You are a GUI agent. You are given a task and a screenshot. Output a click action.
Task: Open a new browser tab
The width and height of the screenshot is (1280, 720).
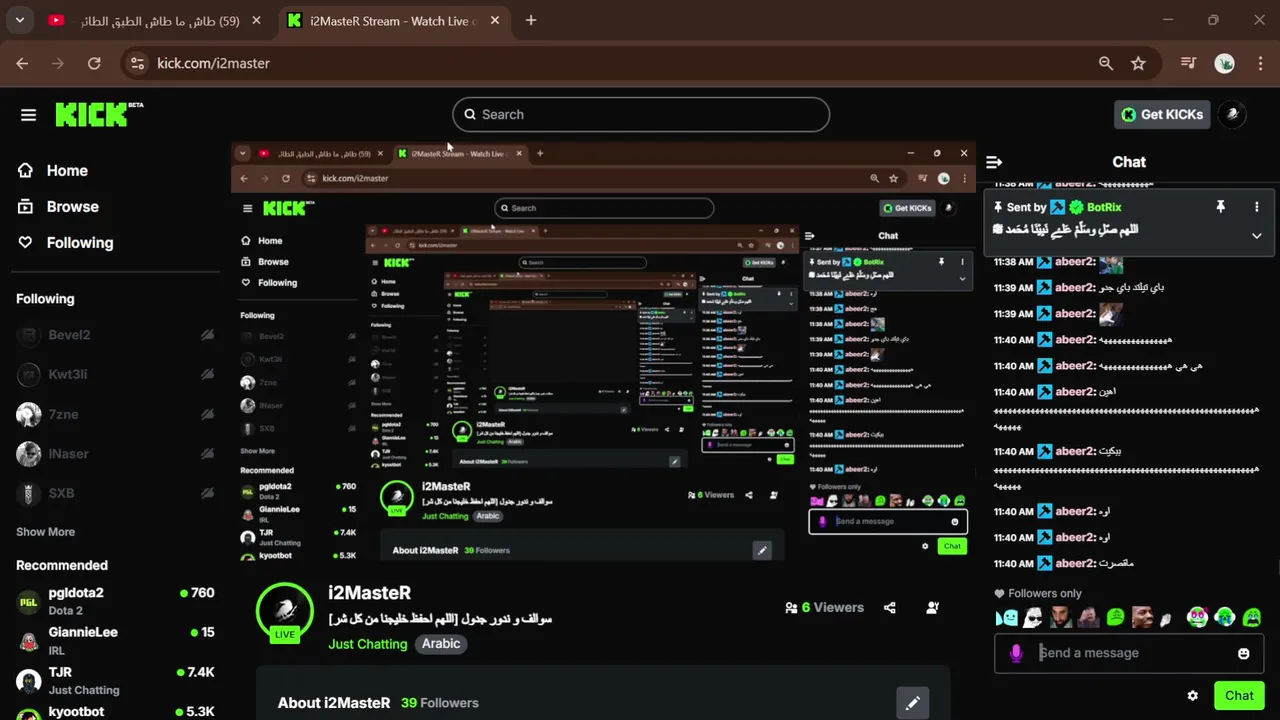click(x=531, y=20)
